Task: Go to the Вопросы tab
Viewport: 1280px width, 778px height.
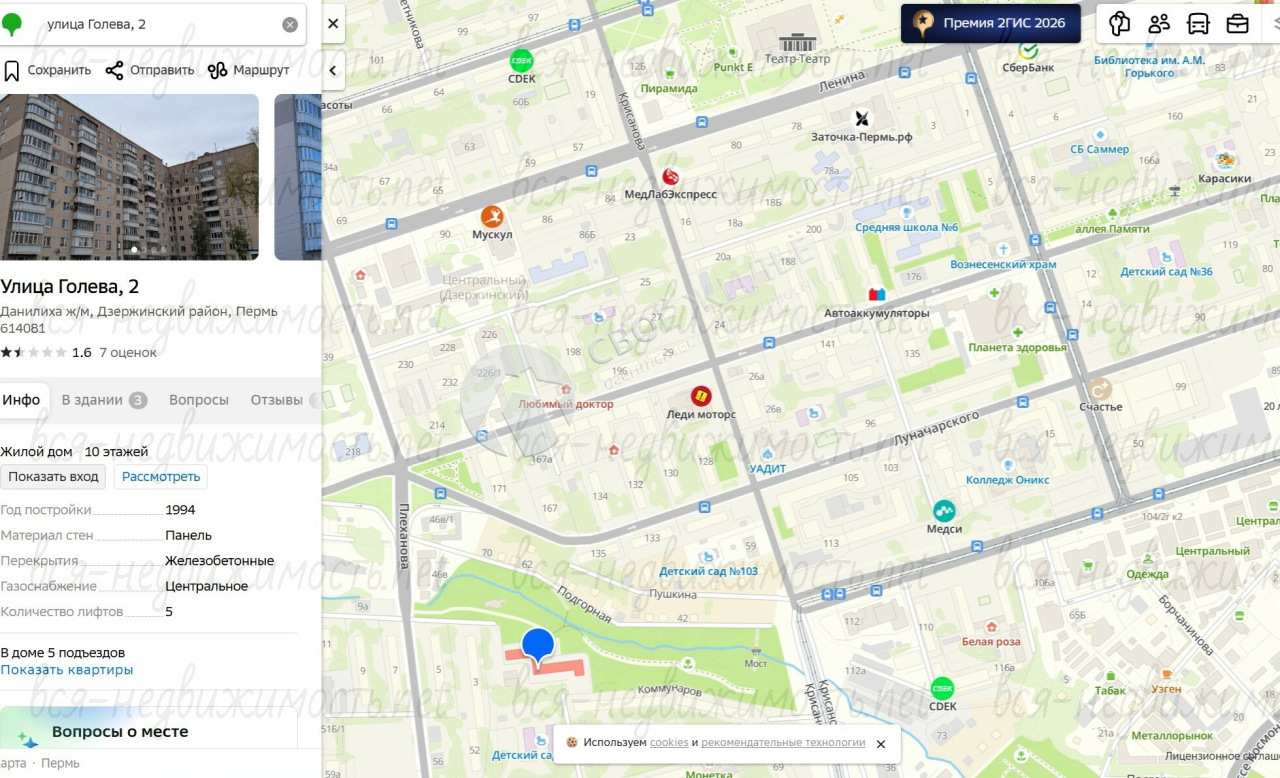Action: pyautogui.click(x=199, y=400)
